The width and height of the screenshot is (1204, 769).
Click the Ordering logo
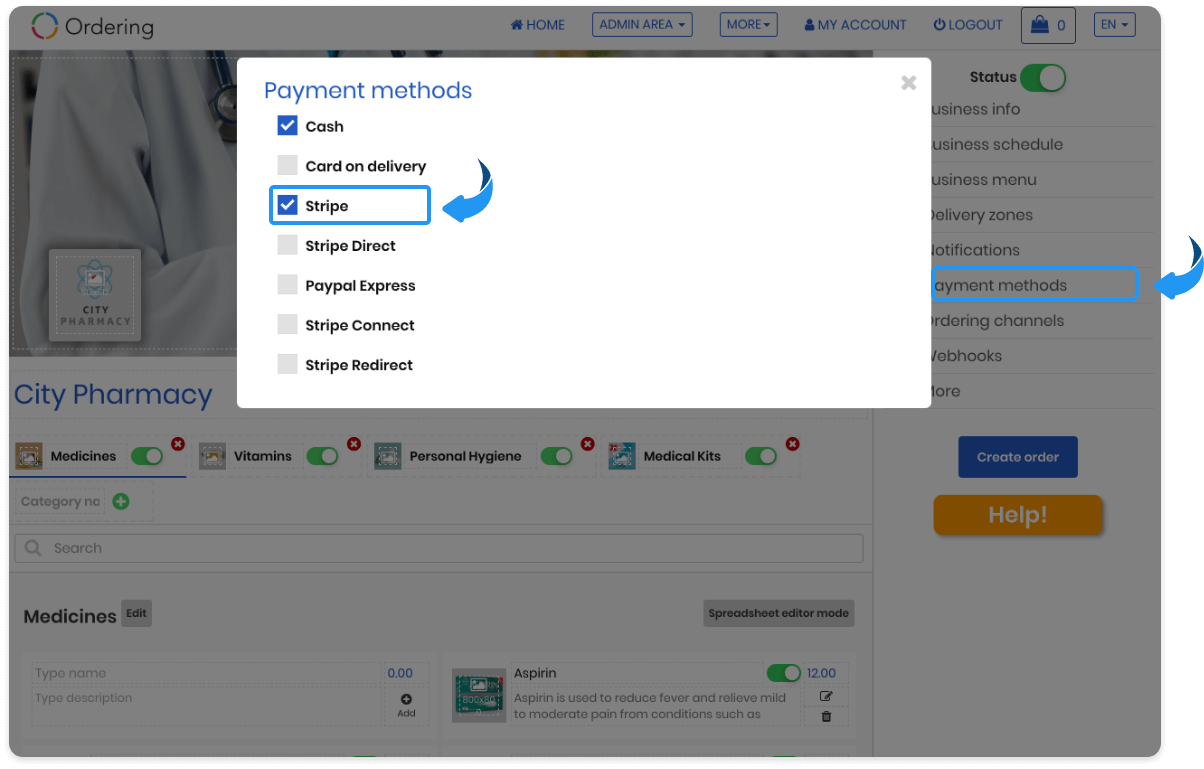[92, 26]
